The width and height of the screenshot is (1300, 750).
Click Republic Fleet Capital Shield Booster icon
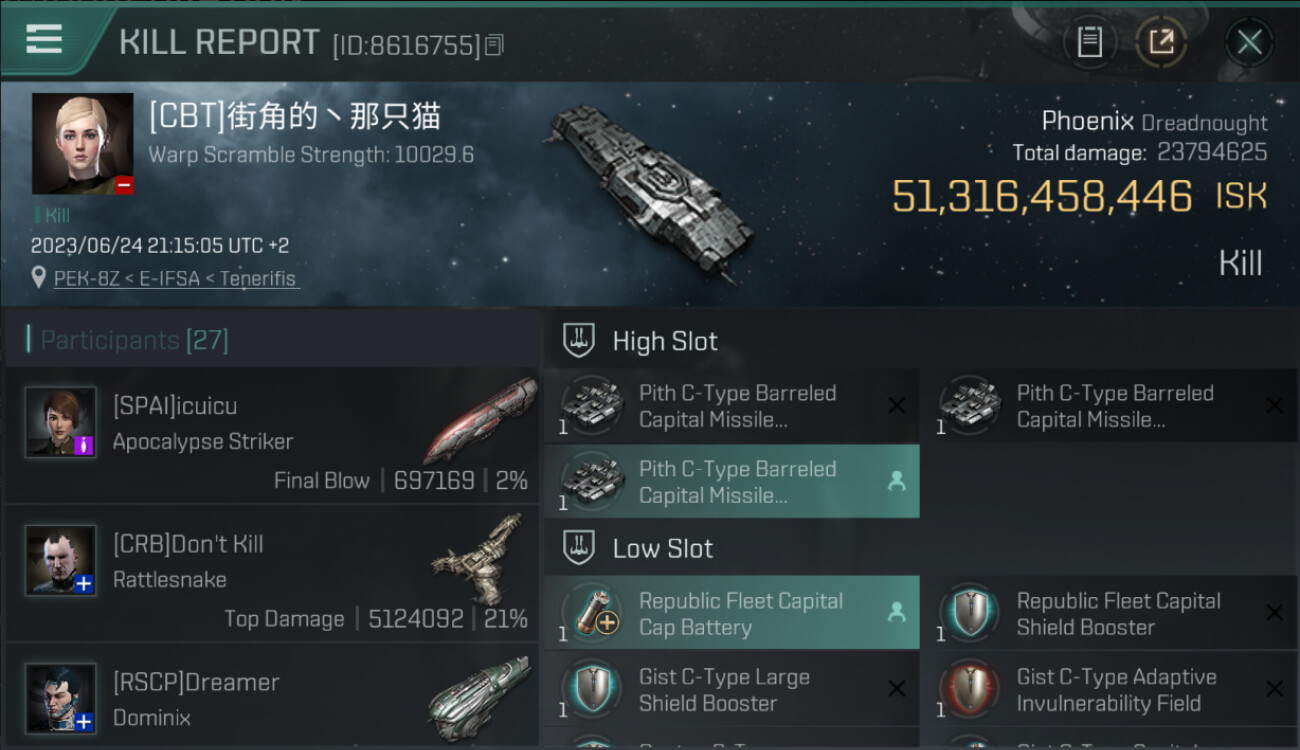click(x=969, y=614)
